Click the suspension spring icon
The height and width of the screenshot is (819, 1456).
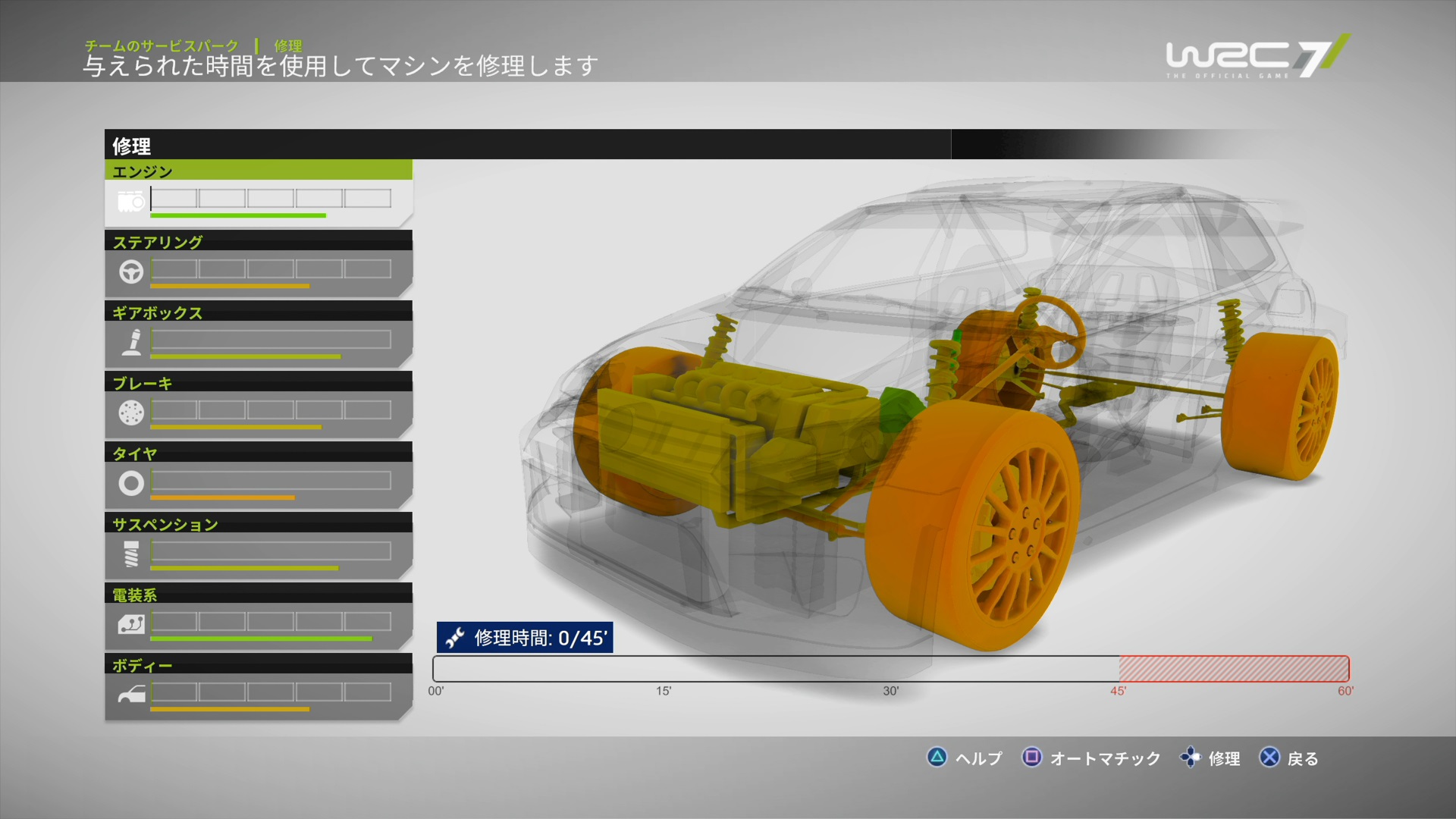(x=131, y=554)
